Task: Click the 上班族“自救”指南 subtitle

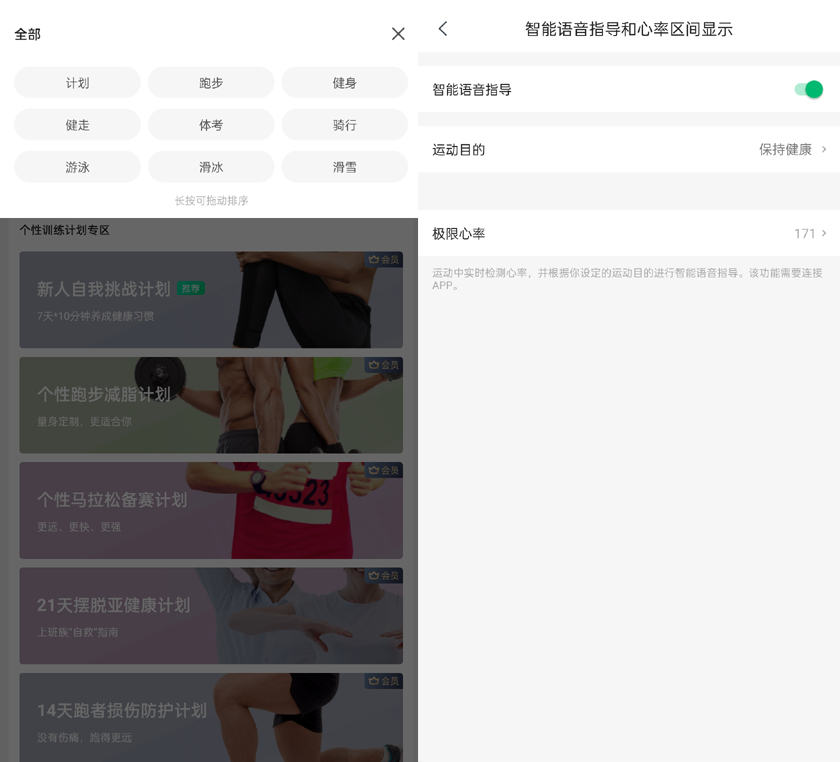Action: [x=78, y=632]
